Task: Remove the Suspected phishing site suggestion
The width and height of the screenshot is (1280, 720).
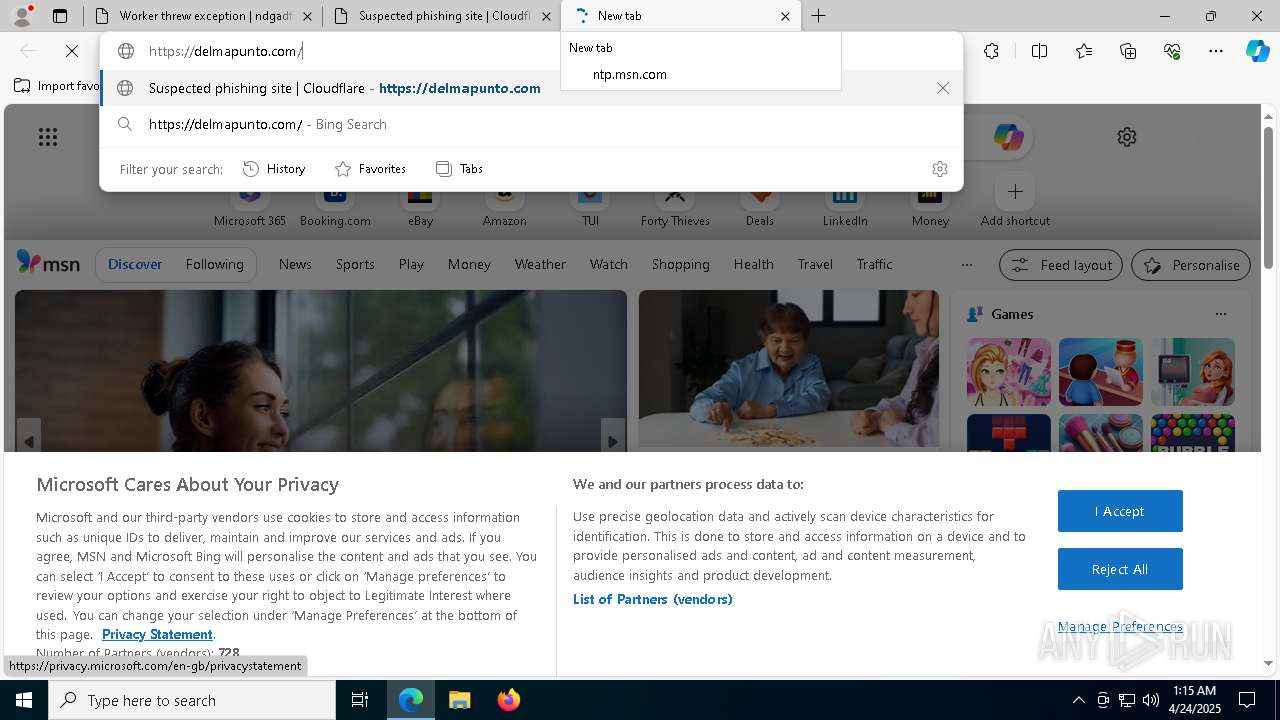Action: point(943,88)
